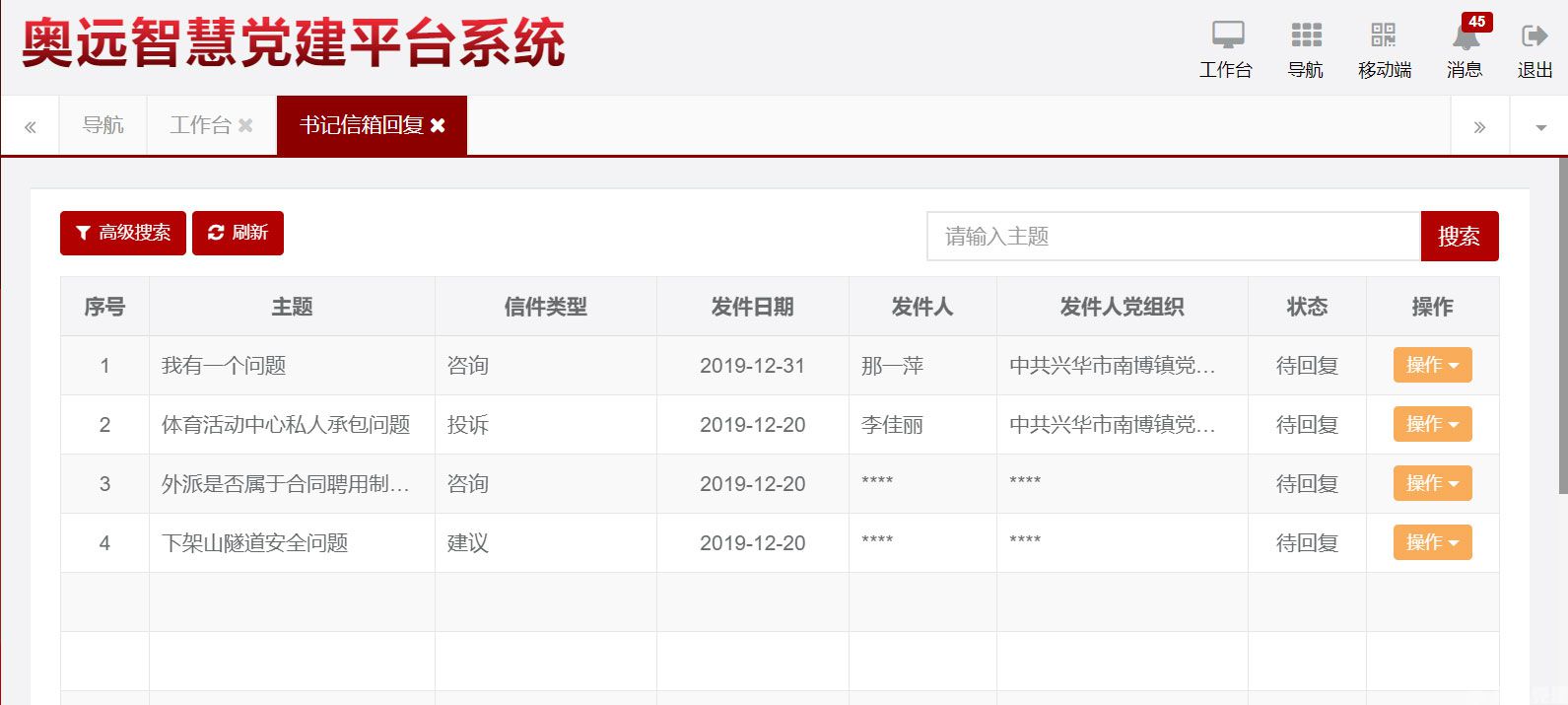The image size is (1568, 705).
Task: Click the 退出 logout icon
Action: tap(1534, 36)
